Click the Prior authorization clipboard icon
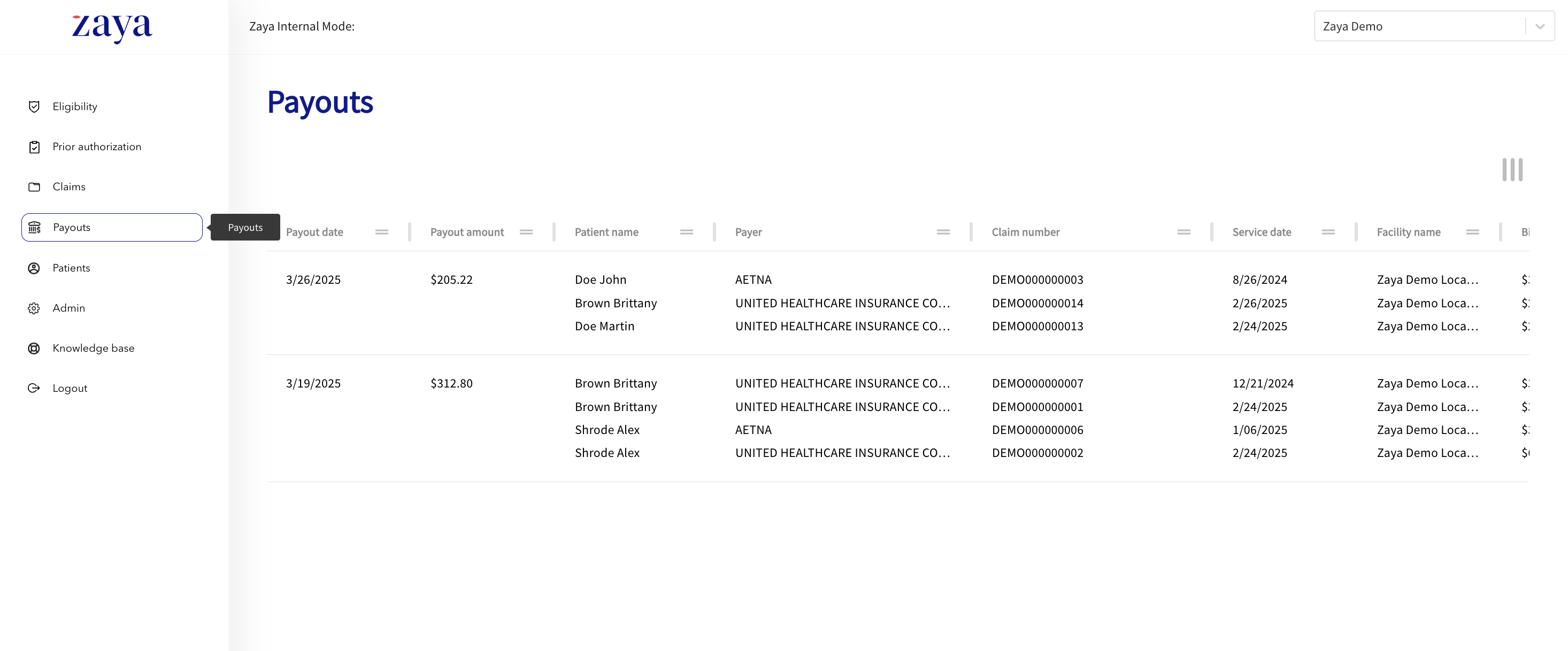The image size is (1568, 651). 34,146
